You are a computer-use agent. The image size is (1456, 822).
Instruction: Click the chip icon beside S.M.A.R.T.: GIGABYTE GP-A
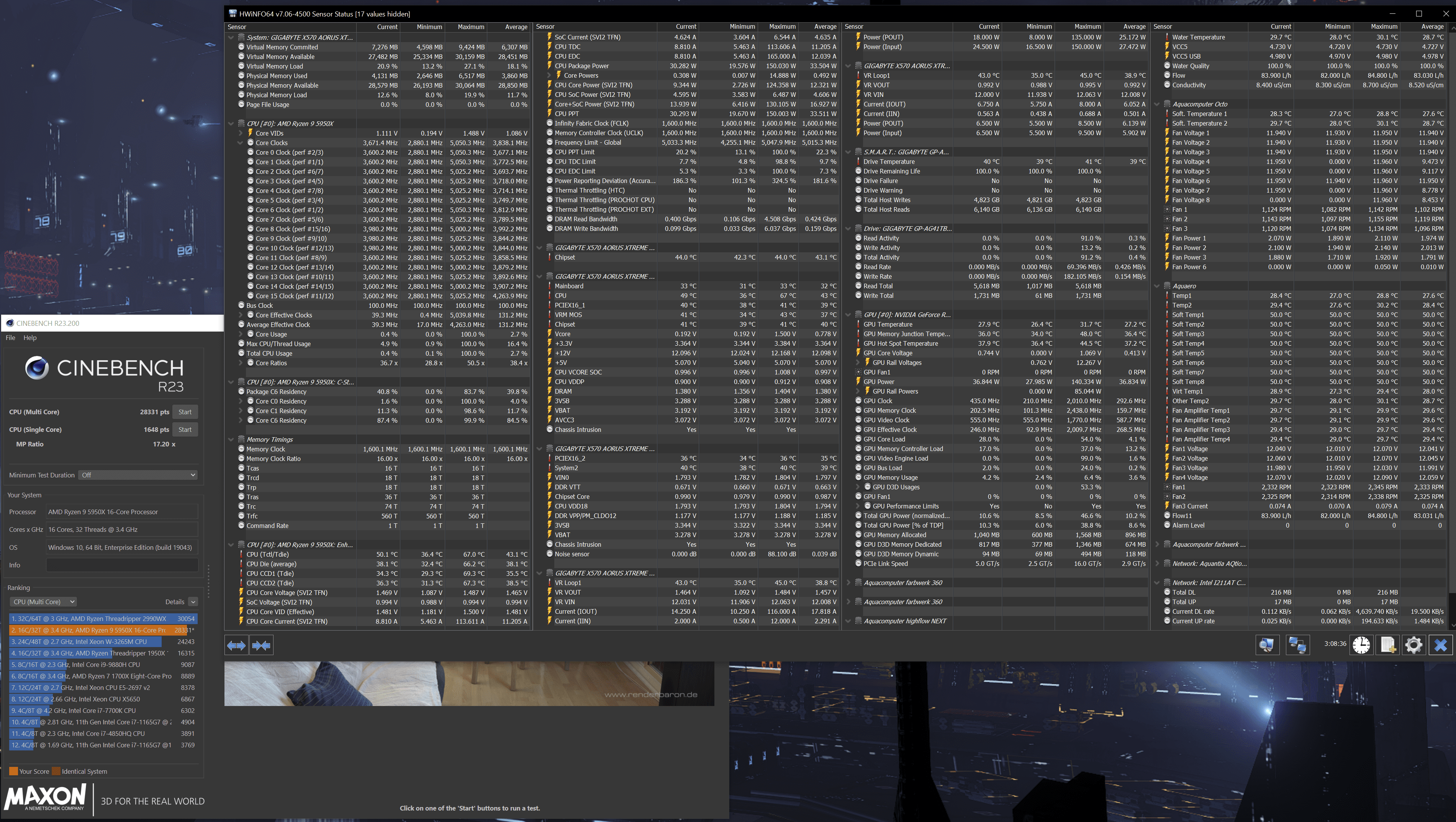coord(858,152)
